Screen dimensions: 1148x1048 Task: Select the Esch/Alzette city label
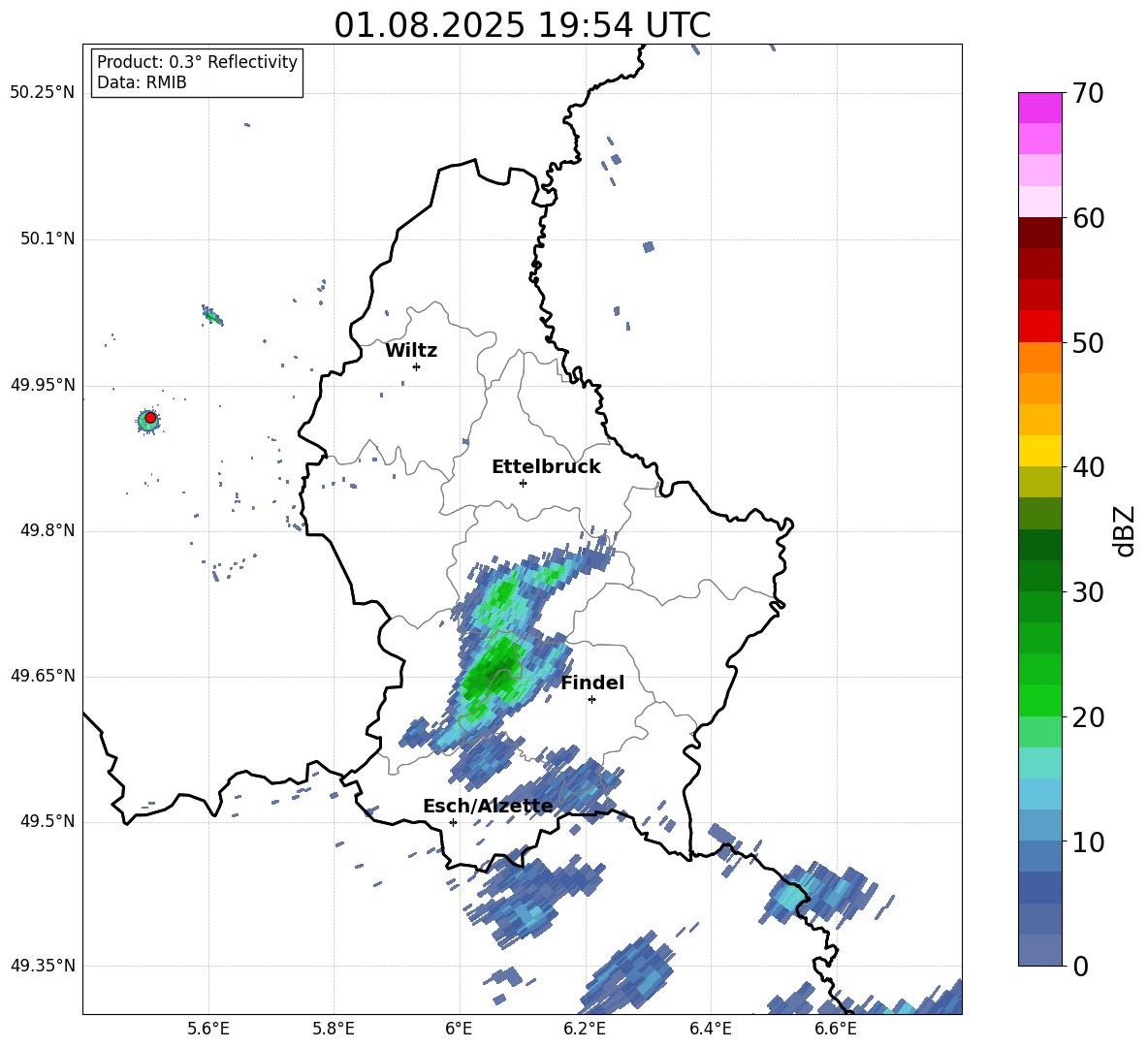(488, 806)
